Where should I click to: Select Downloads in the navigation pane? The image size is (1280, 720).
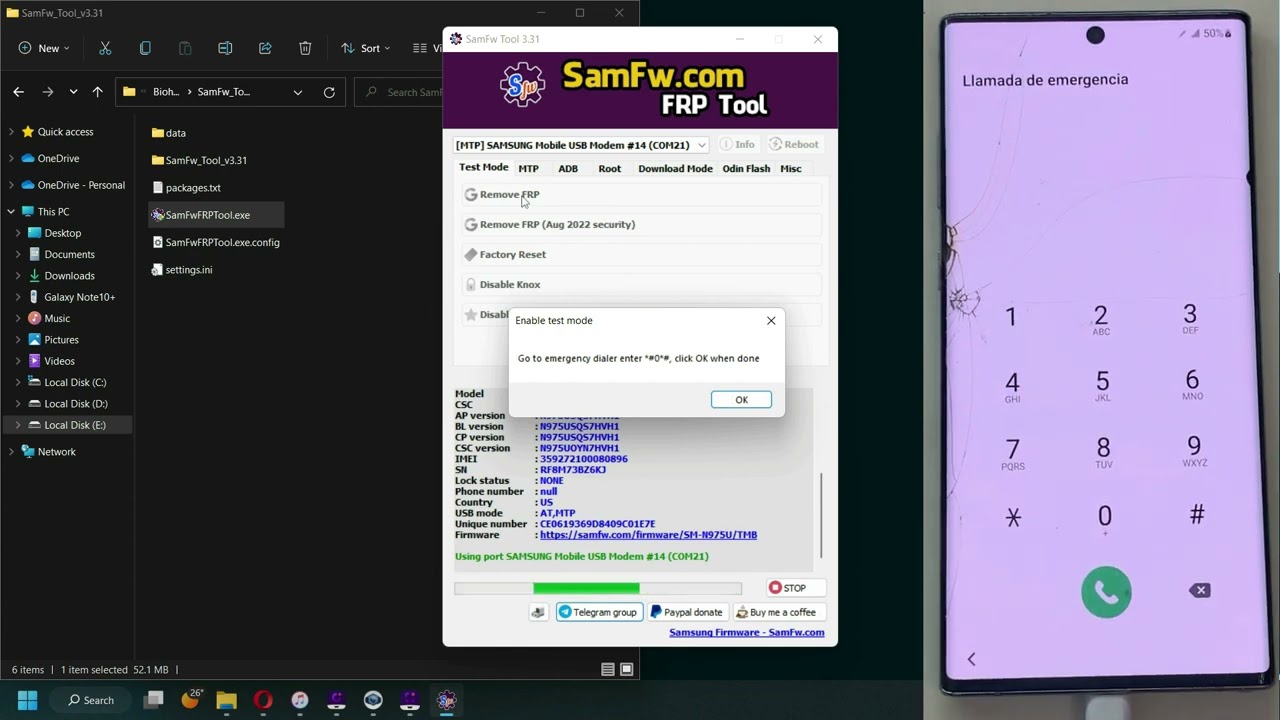point(69,276)
